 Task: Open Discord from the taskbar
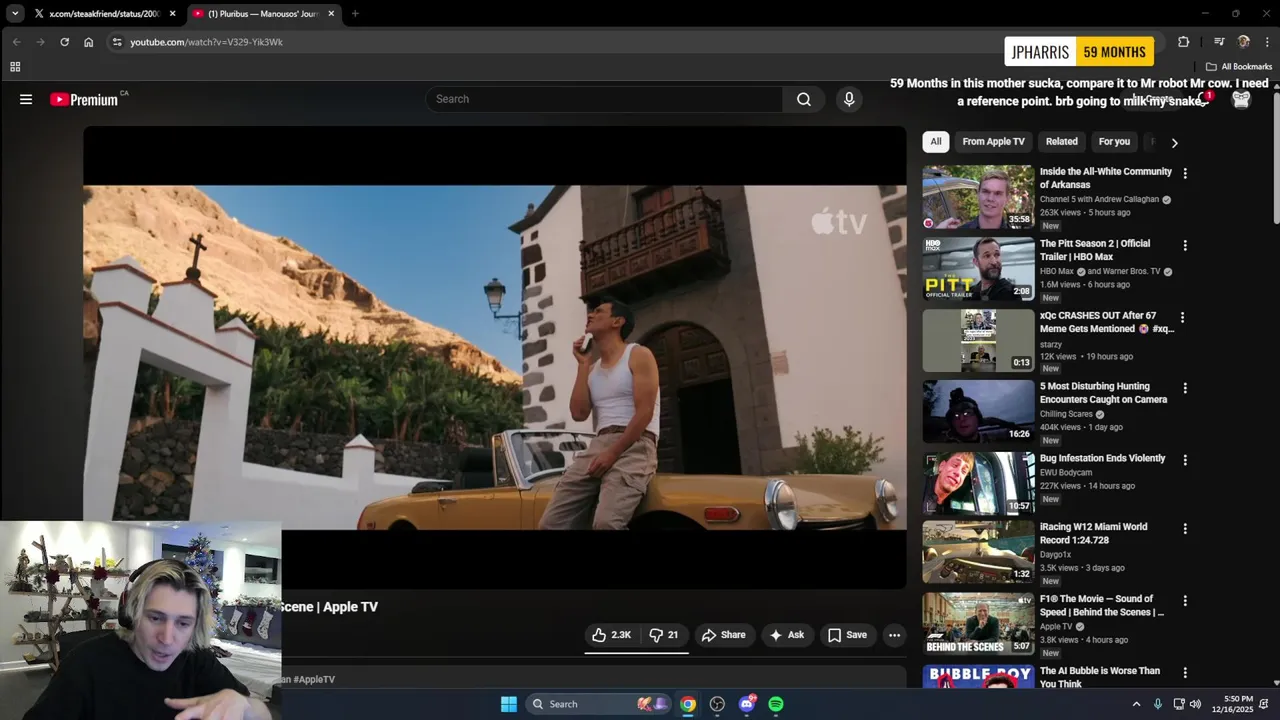point(747,704)
